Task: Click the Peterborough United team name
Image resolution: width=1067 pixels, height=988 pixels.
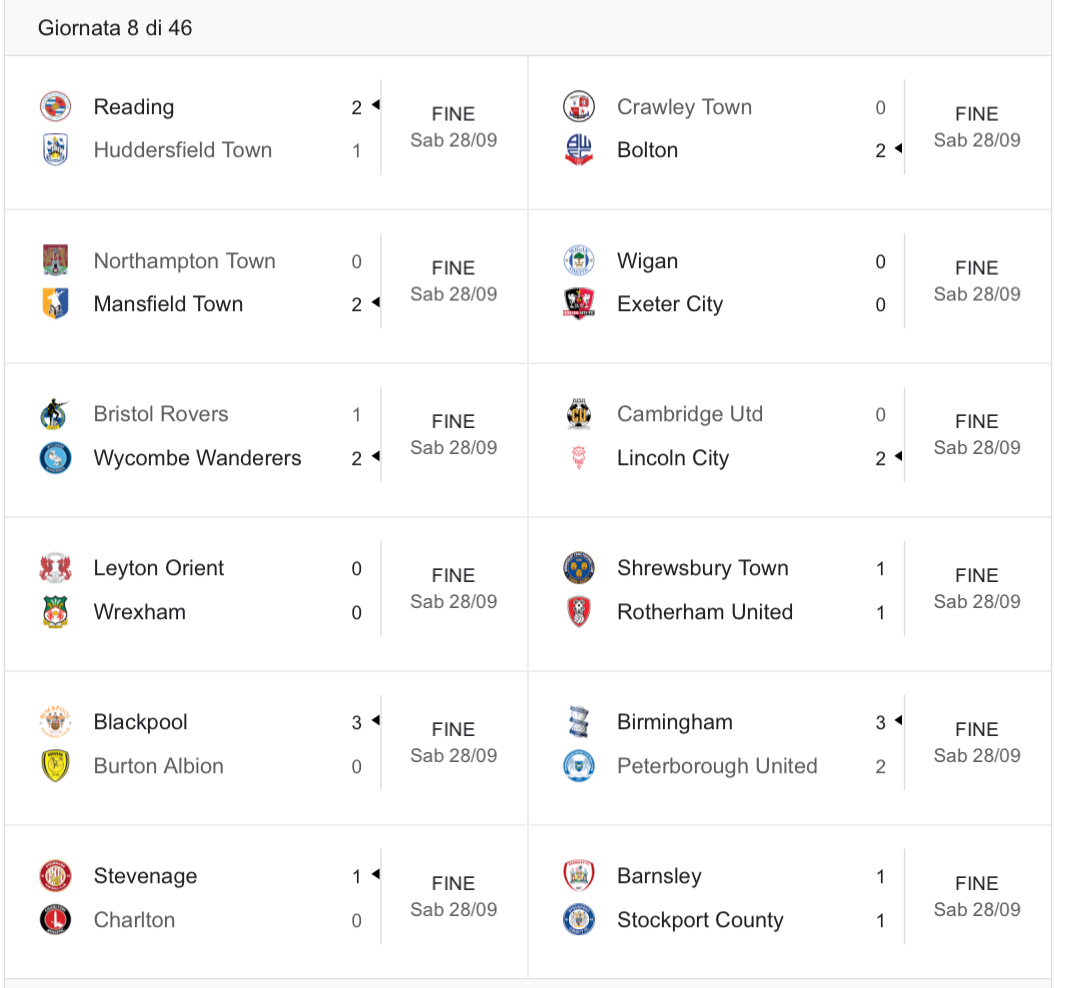Action: pos(717,766)
